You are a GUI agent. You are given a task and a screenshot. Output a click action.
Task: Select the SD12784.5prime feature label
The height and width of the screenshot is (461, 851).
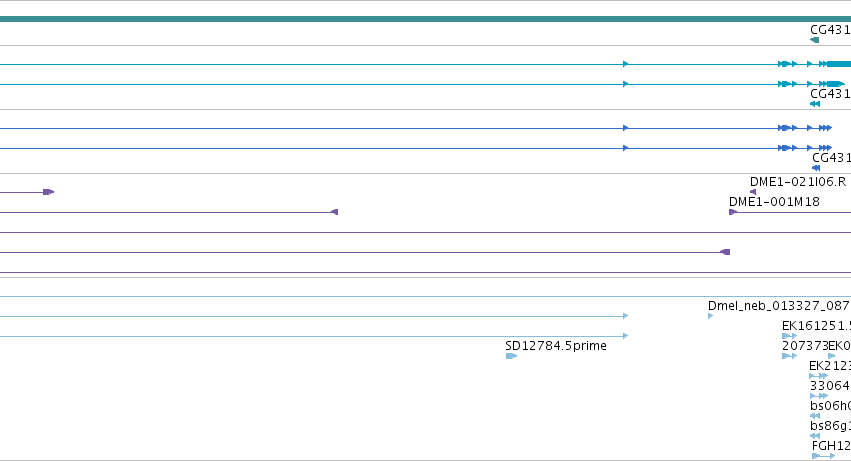556,346
